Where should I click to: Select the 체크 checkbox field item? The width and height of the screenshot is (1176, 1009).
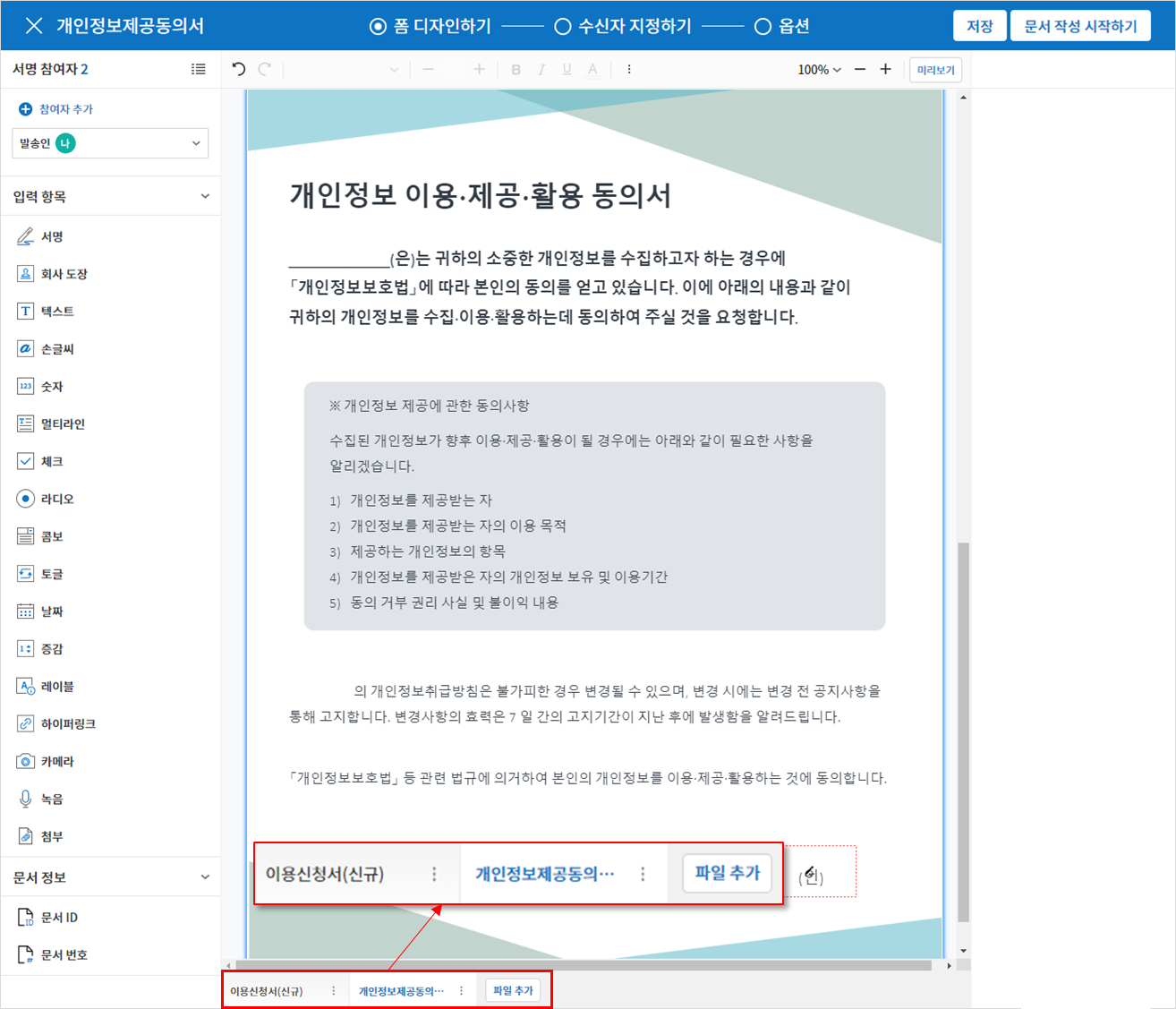[40, 462]
